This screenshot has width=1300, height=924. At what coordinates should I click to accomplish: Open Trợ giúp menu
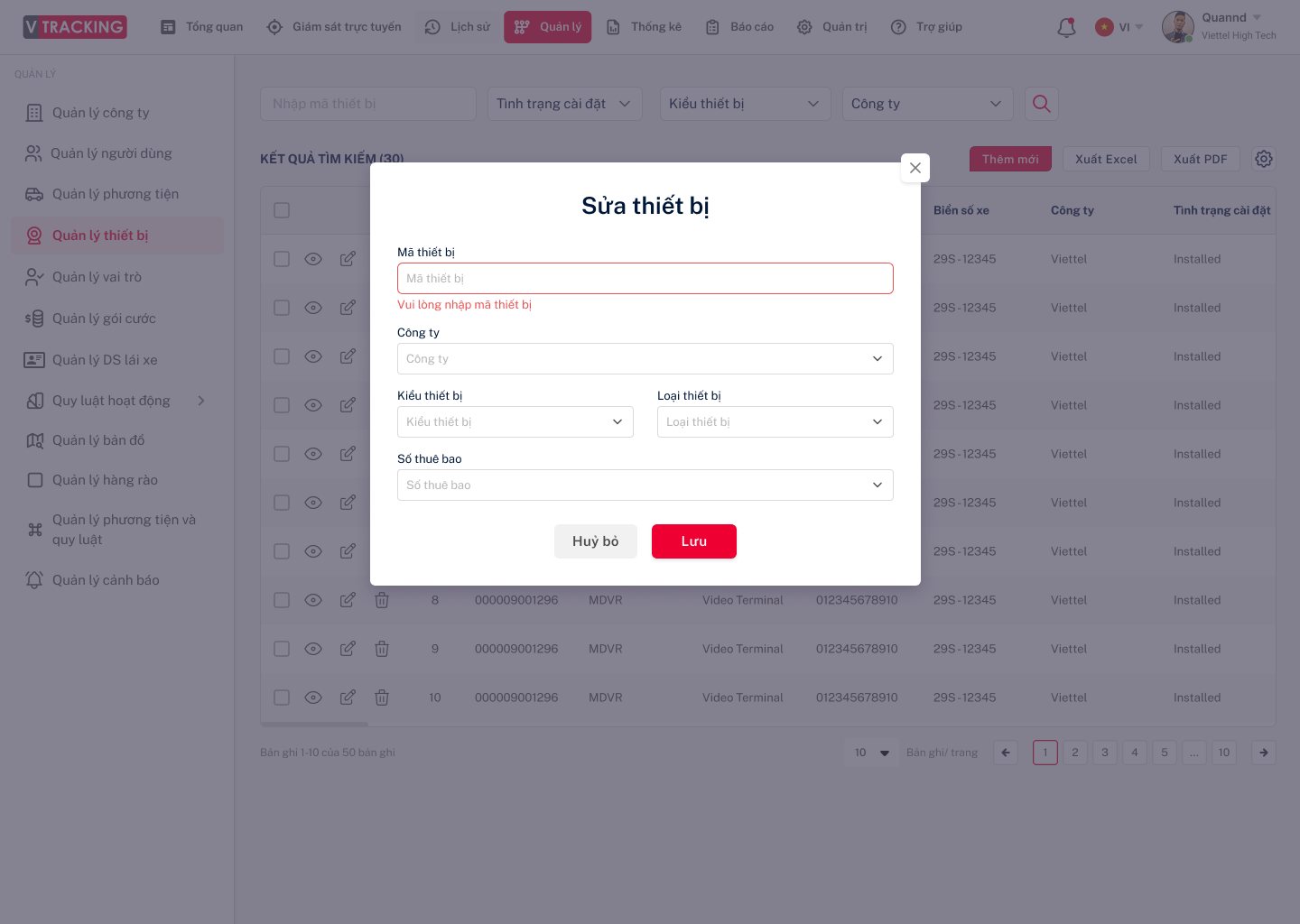(927, 27)
